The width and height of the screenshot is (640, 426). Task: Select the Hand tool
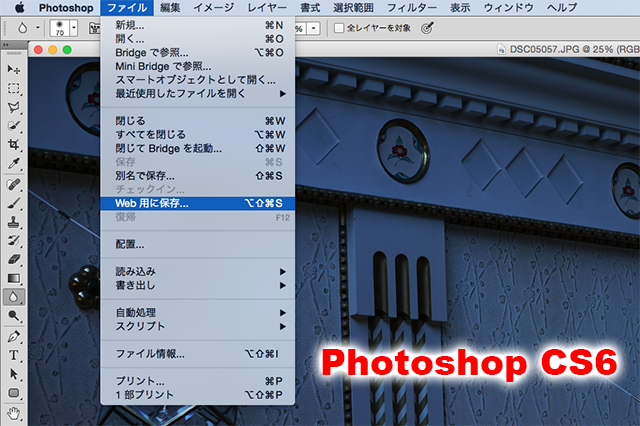(x=13, y=413)
